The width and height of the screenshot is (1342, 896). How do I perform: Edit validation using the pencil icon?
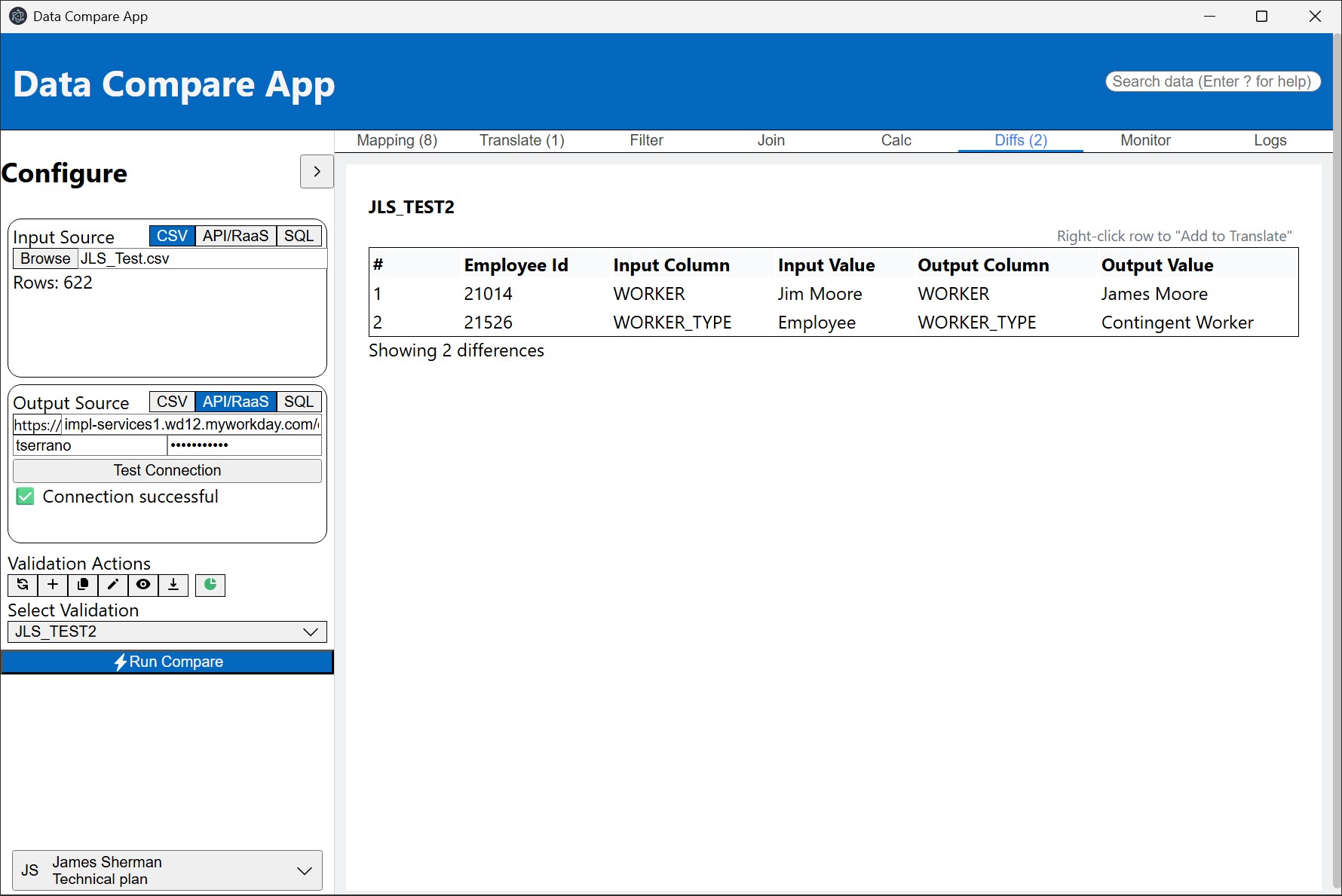[113, 585]
